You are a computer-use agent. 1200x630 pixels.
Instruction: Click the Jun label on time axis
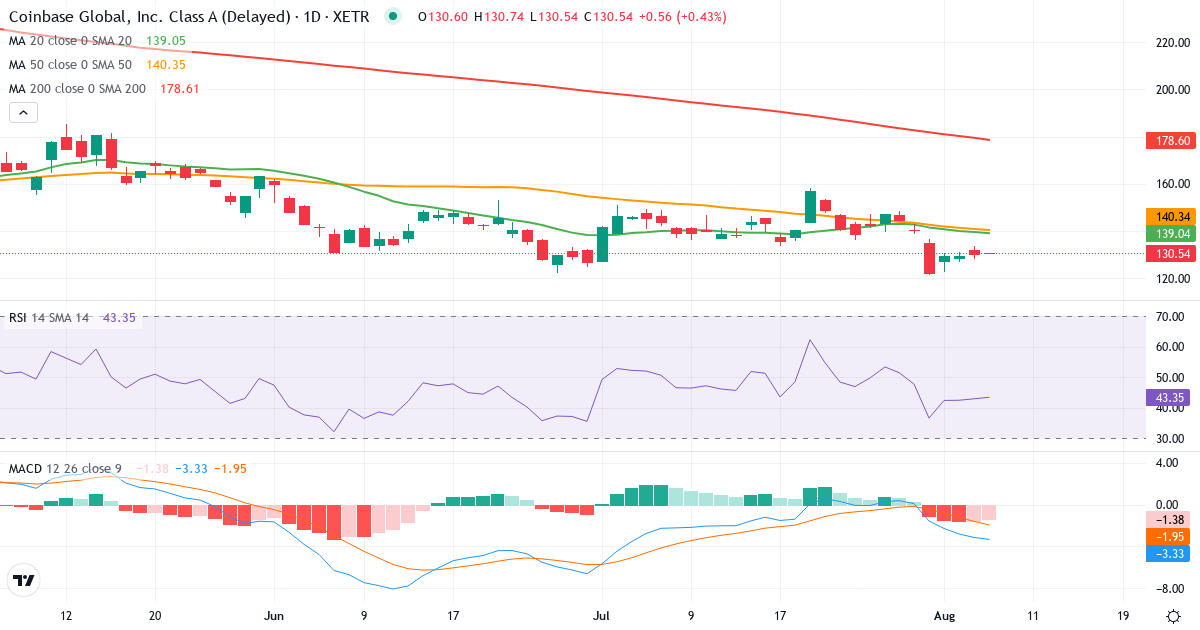click(274, 615)
